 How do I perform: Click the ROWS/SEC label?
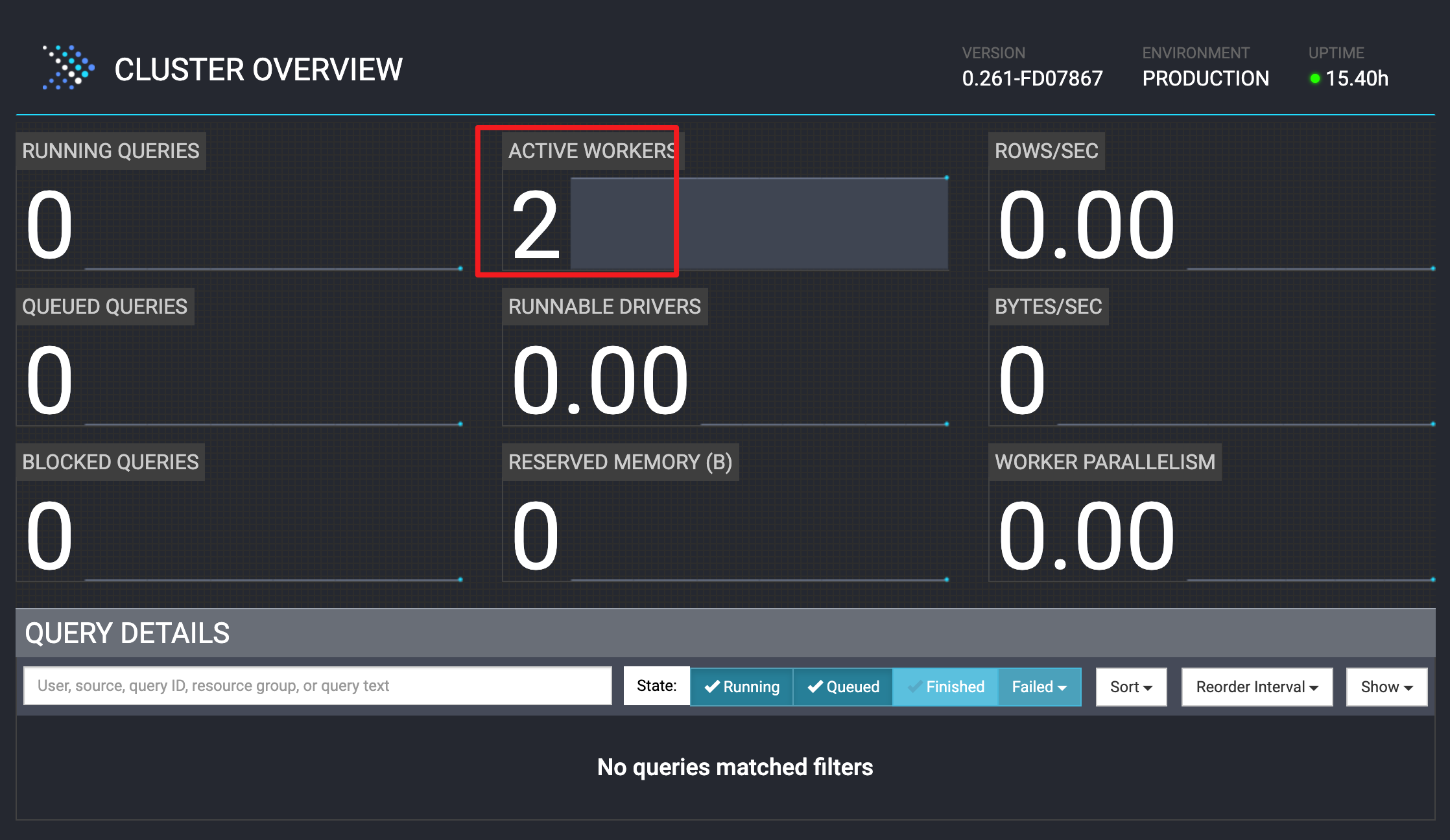click(1047, 151)
